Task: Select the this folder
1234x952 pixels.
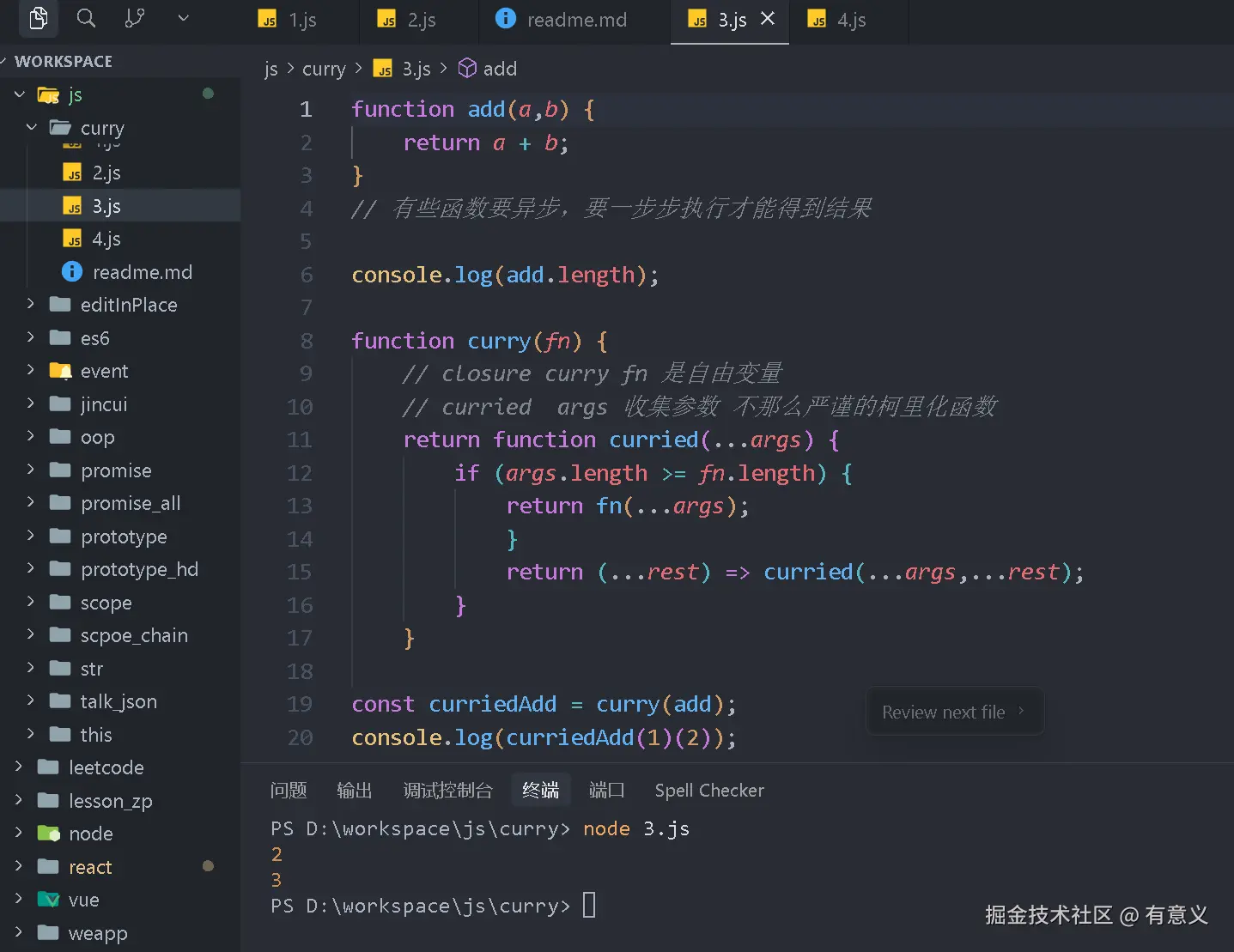Action: pos(120,735)
